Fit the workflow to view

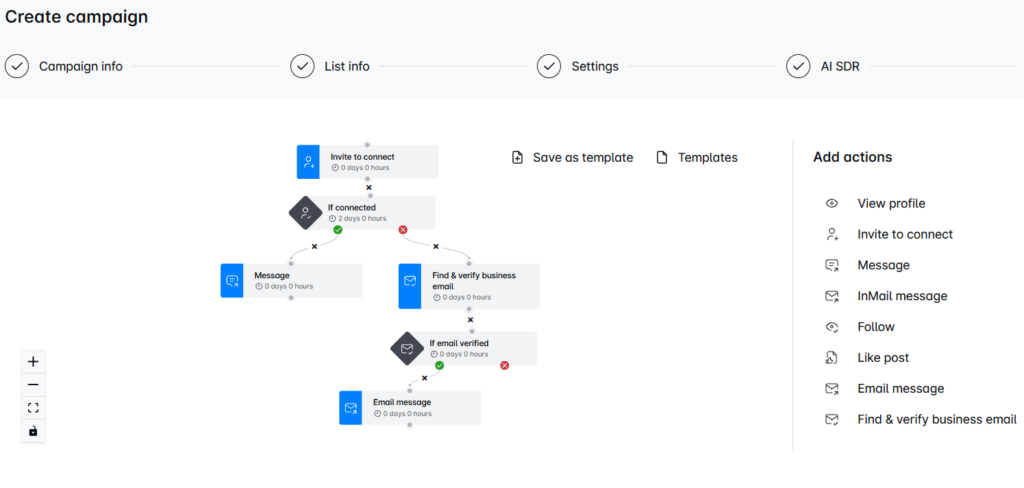click(x=33, y=408)
